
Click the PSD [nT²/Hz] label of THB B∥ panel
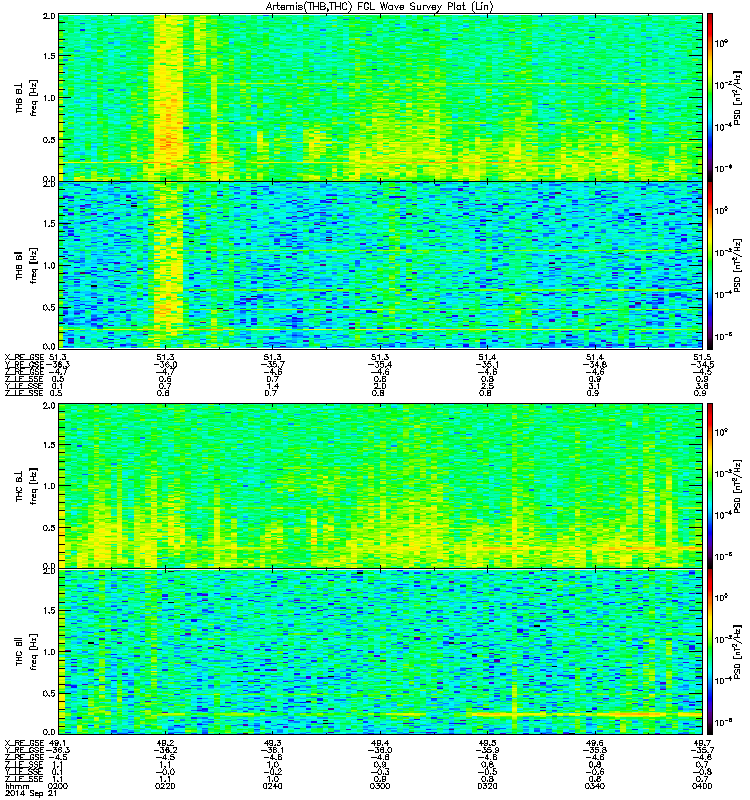737,265
